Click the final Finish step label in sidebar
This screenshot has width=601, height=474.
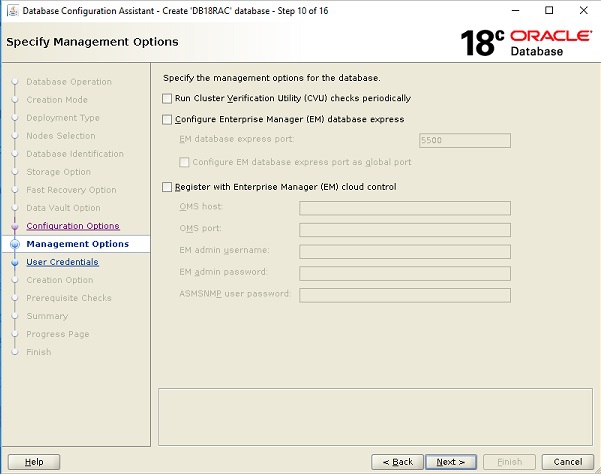(38, 352)
